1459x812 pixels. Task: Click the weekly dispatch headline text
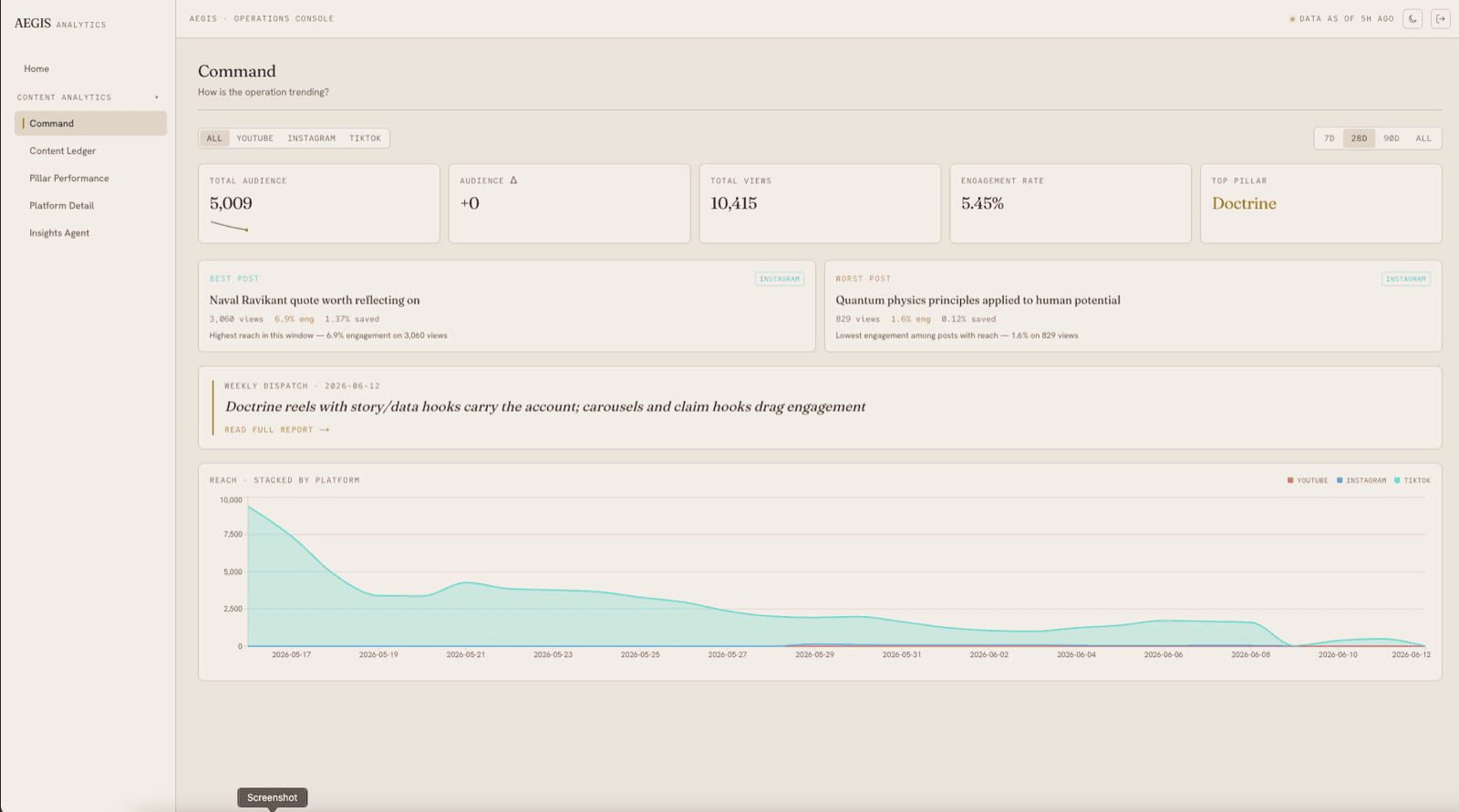[545, 406]
